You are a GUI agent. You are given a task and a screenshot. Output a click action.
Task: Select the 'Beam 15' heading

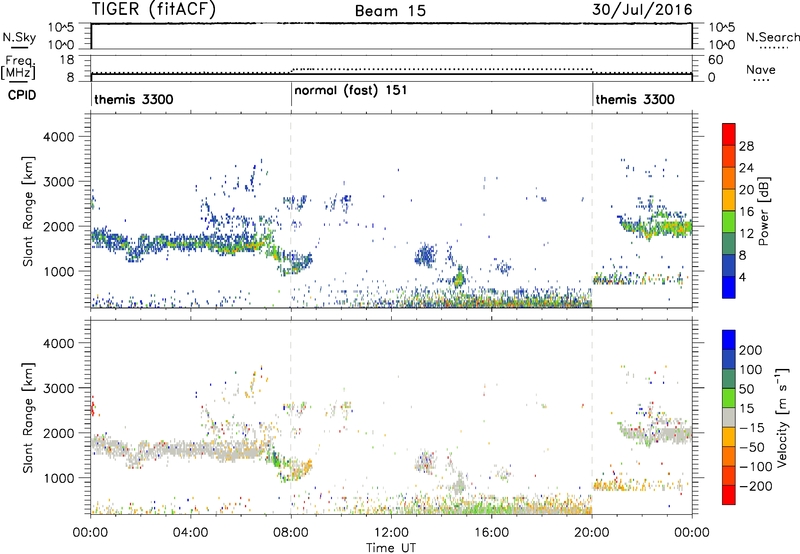point(390,11)
